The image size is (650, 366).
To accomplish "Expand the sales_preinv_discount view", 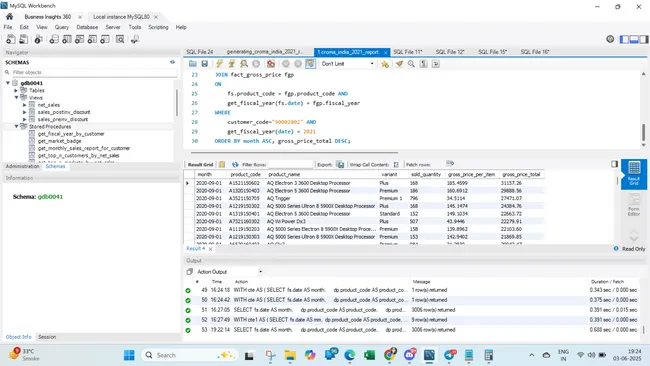I will point(24,119).
